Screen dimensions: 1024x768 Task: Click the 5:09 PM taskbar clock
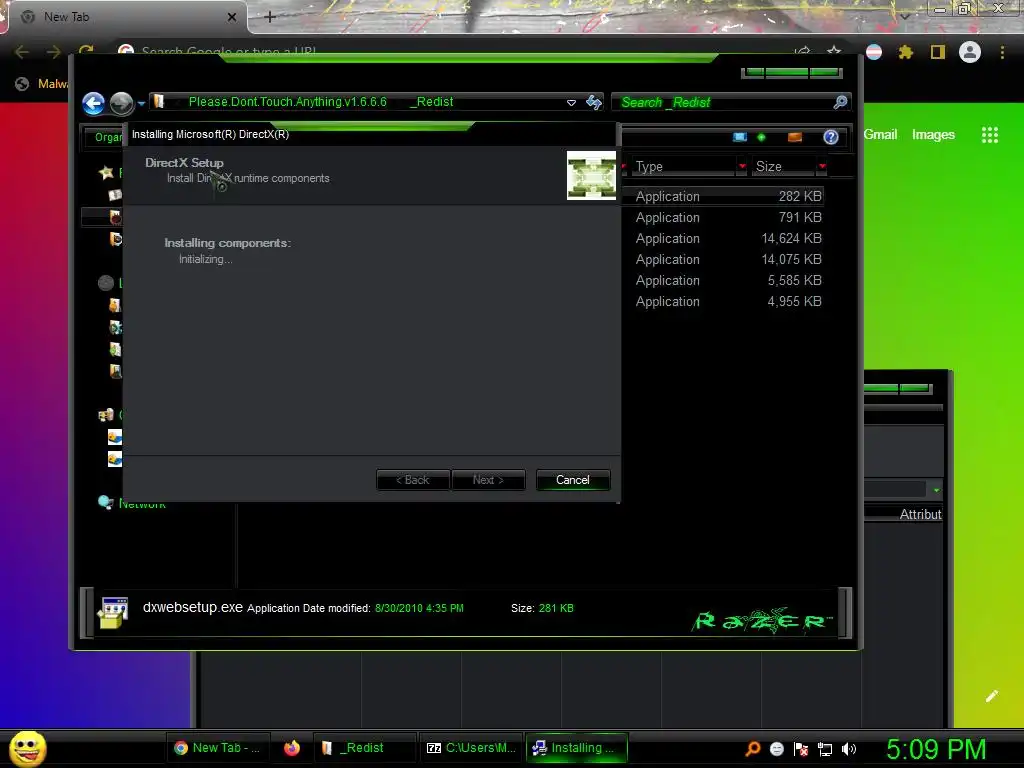(x=936, y=750)
